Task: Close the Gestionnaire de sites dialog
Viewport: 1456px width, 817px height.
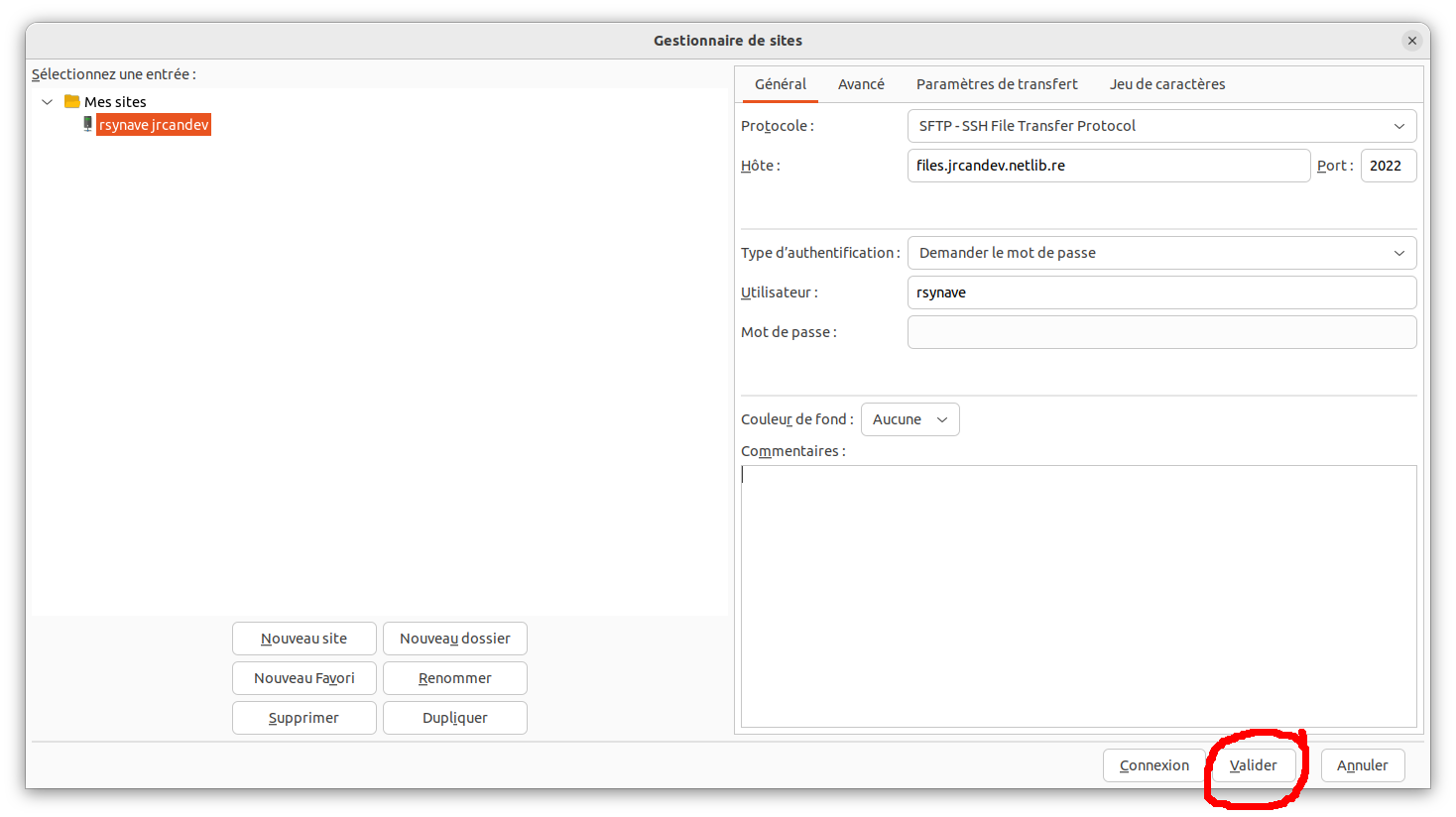Action: point(1411,41)
